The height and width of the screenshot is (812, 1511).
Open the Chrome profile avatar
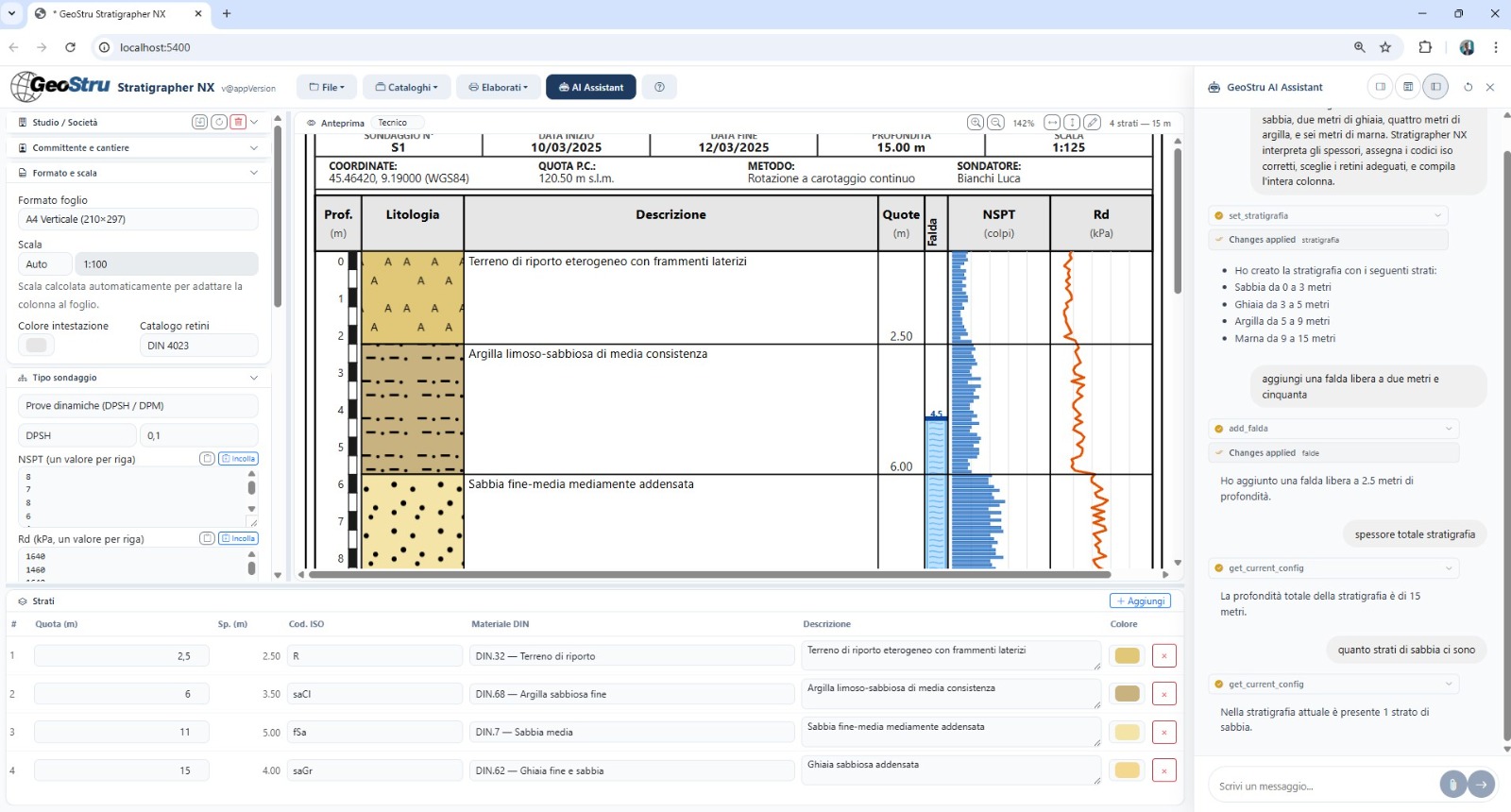point(1467,47)
